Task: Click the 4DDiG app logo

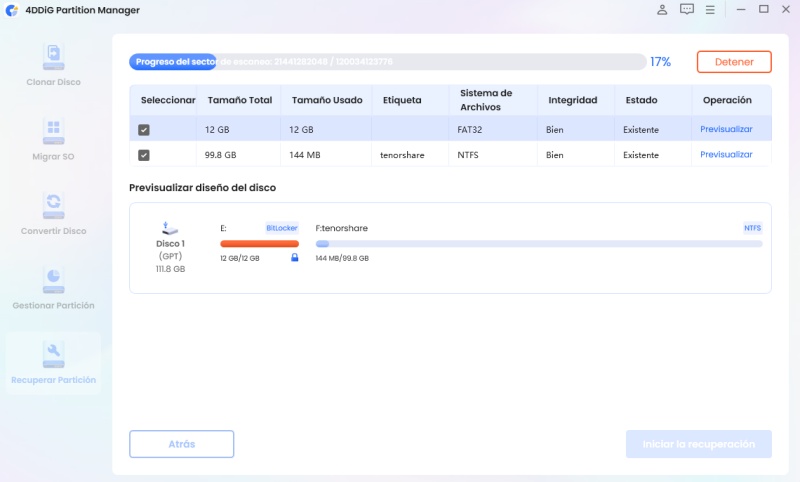Action: pos(12,10)
